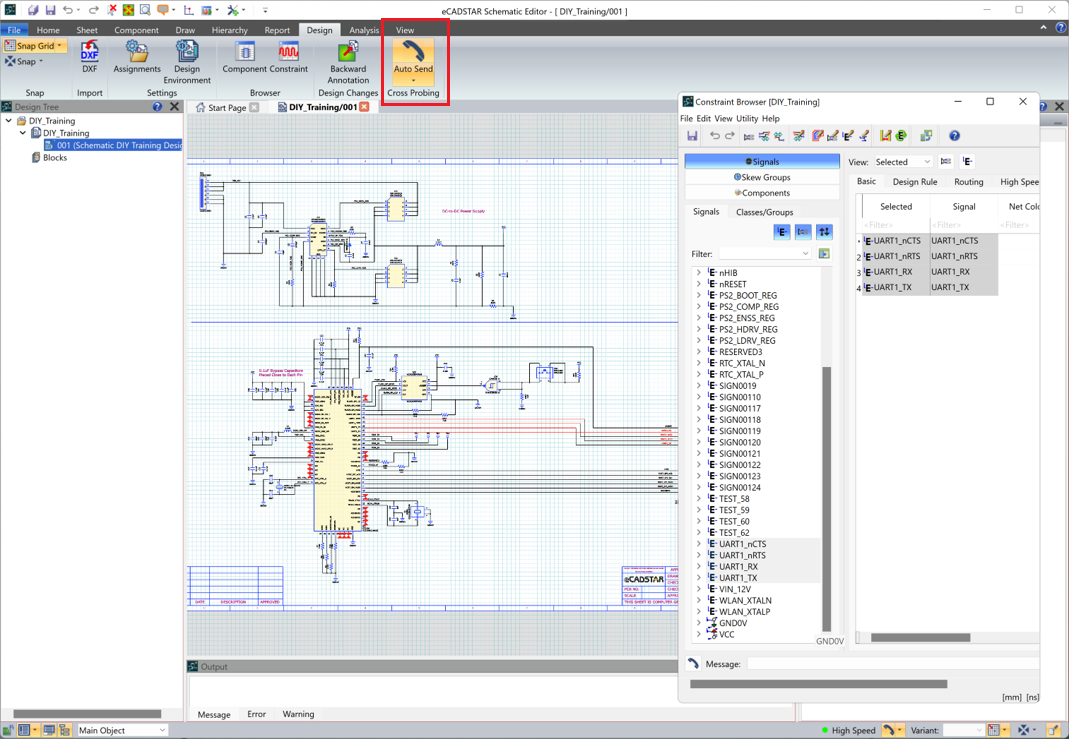1069x739 pixels.
Task: Select Blocks in the Design Tree
Action: coord(55,157)
